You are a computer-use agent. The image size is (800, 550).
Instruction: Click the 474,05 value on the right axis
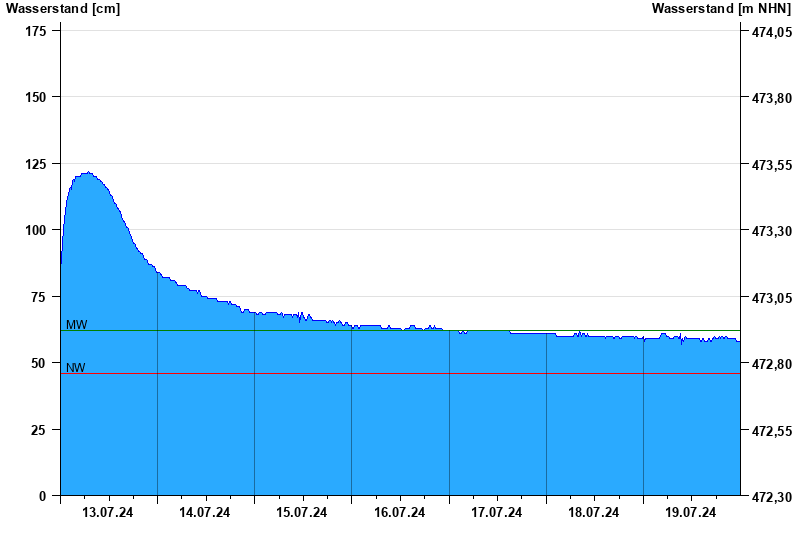tap(772, 32)
